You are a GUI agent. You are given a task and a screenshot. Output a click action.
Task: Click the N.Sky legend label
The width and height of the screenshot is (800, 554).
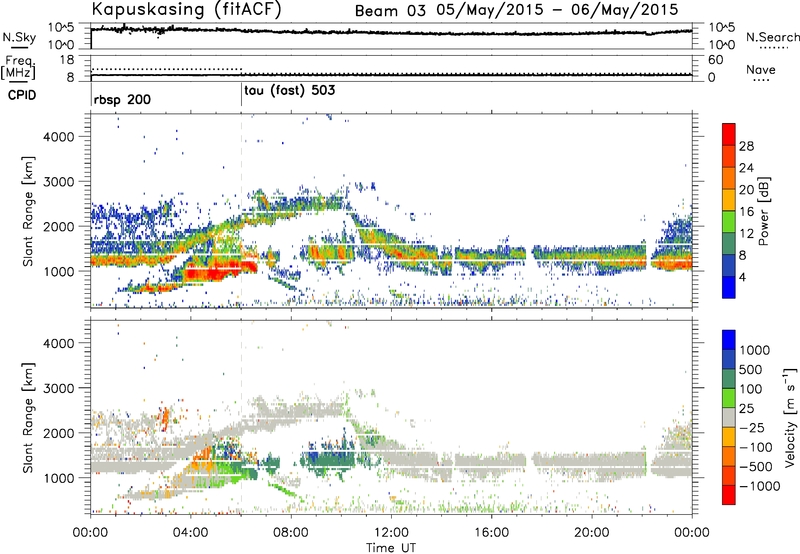[x=19, y=37]
